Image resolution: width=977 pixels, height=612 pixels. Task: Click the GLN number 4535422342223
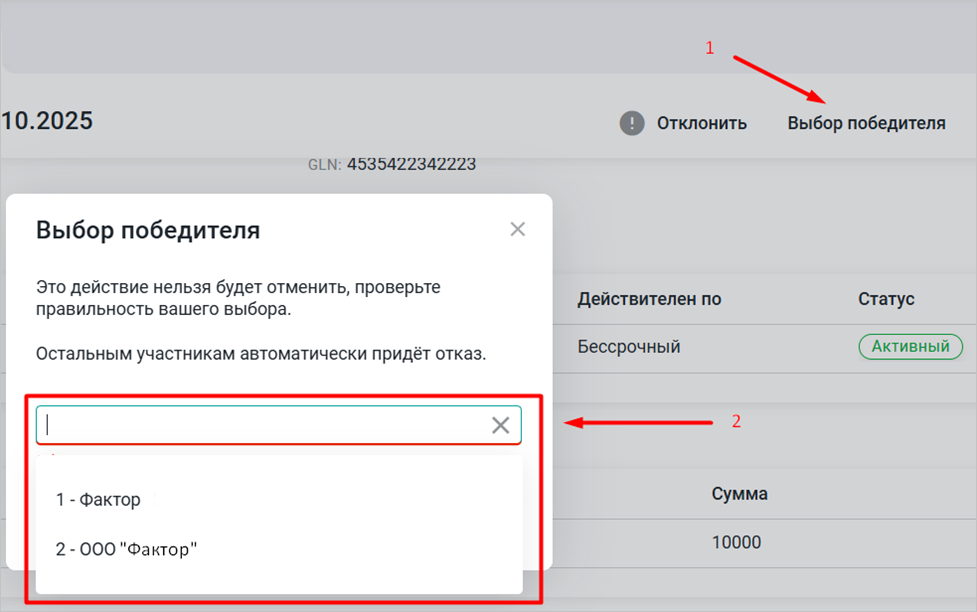pyautogui.click(x=411, y=164)
